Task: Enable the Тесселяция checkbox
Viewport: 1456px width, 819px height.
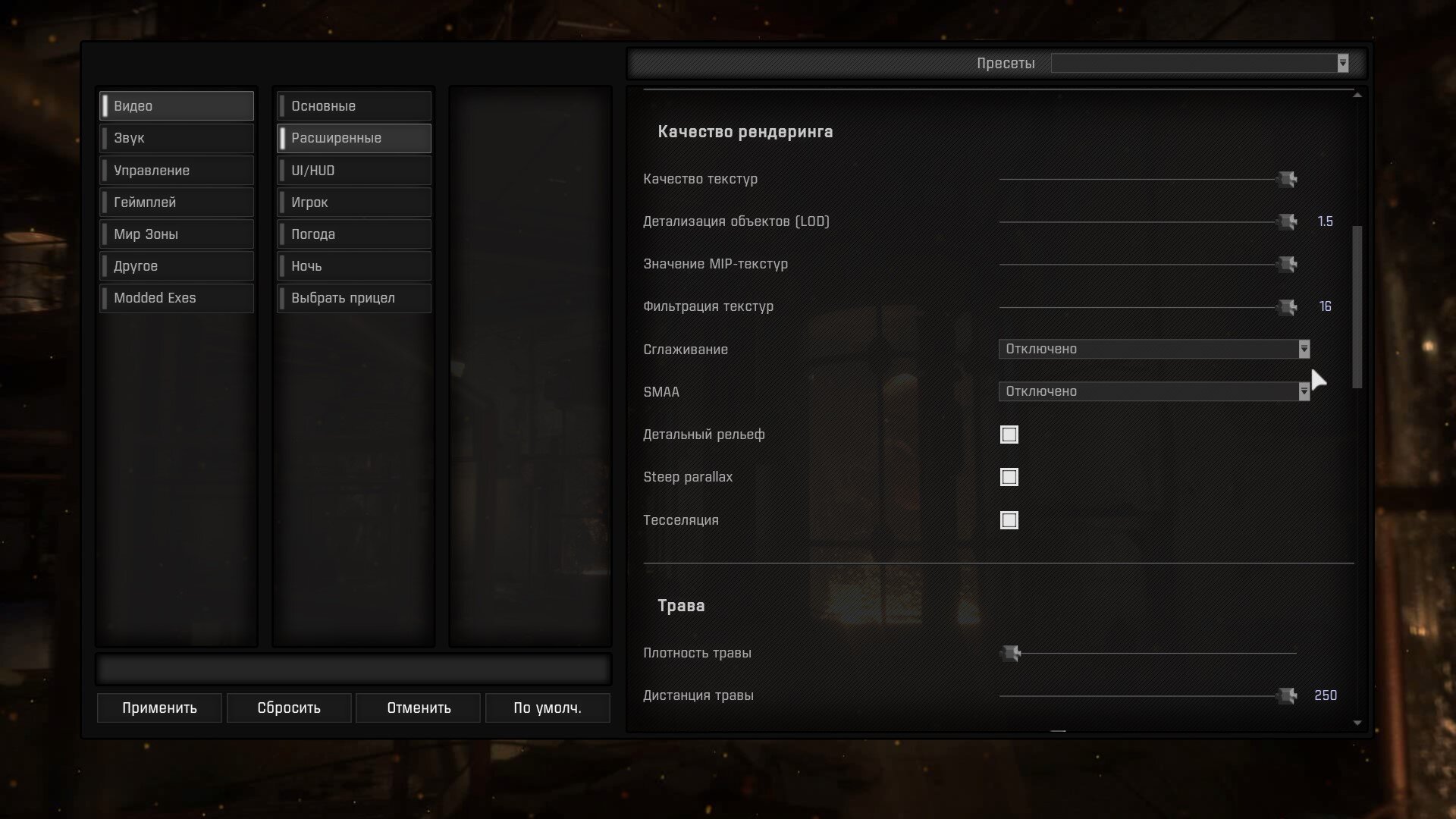Action: [1009, 520]
